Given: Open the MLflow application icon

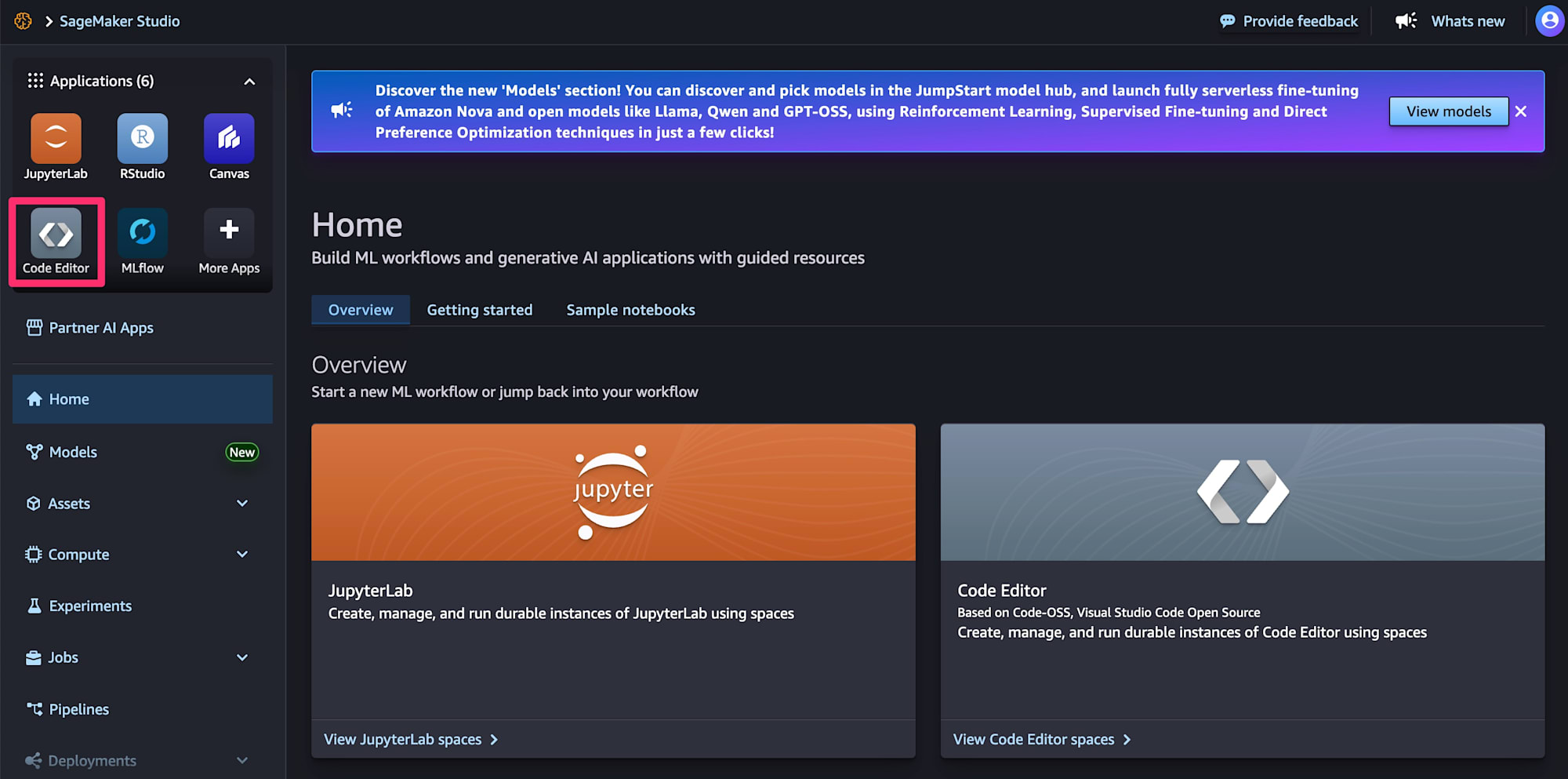Looking at the screenshot, I should (142, 233).
